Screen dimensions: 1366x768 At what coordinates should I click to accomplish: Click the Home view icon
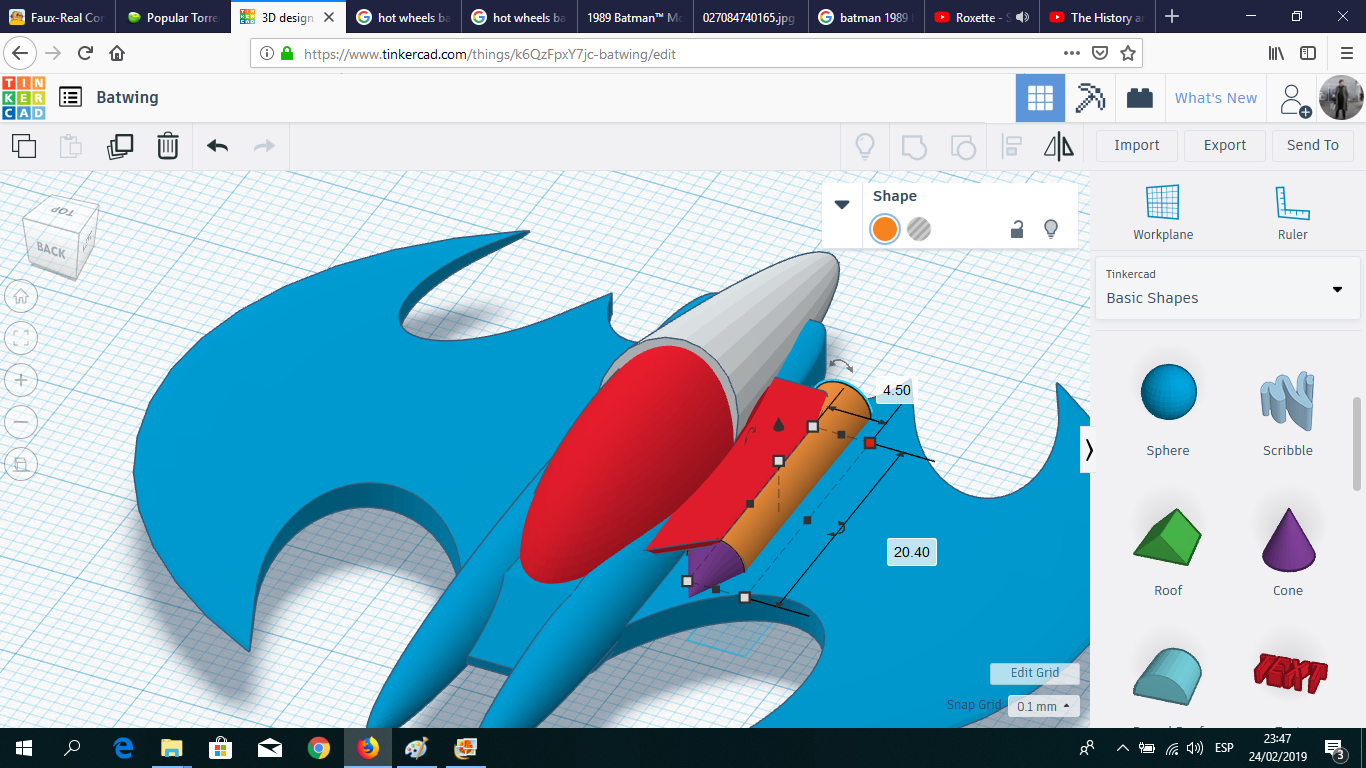coord(21,296)
